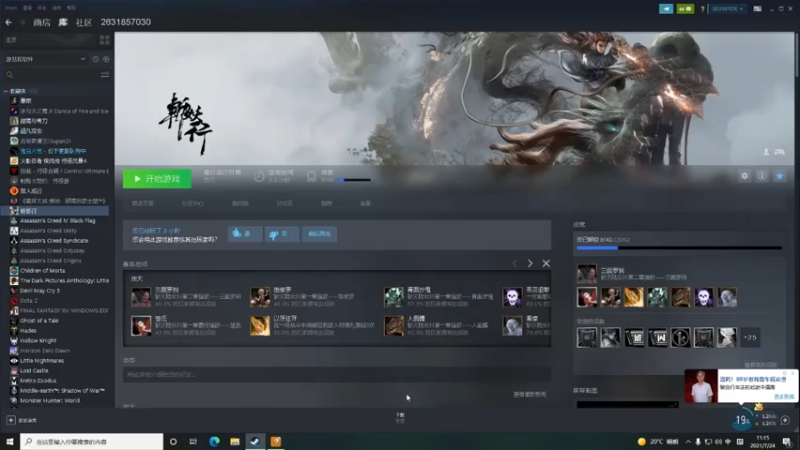Click Windows taskbar search box
Screen dimensions: 800x450
tap(92, 441)
